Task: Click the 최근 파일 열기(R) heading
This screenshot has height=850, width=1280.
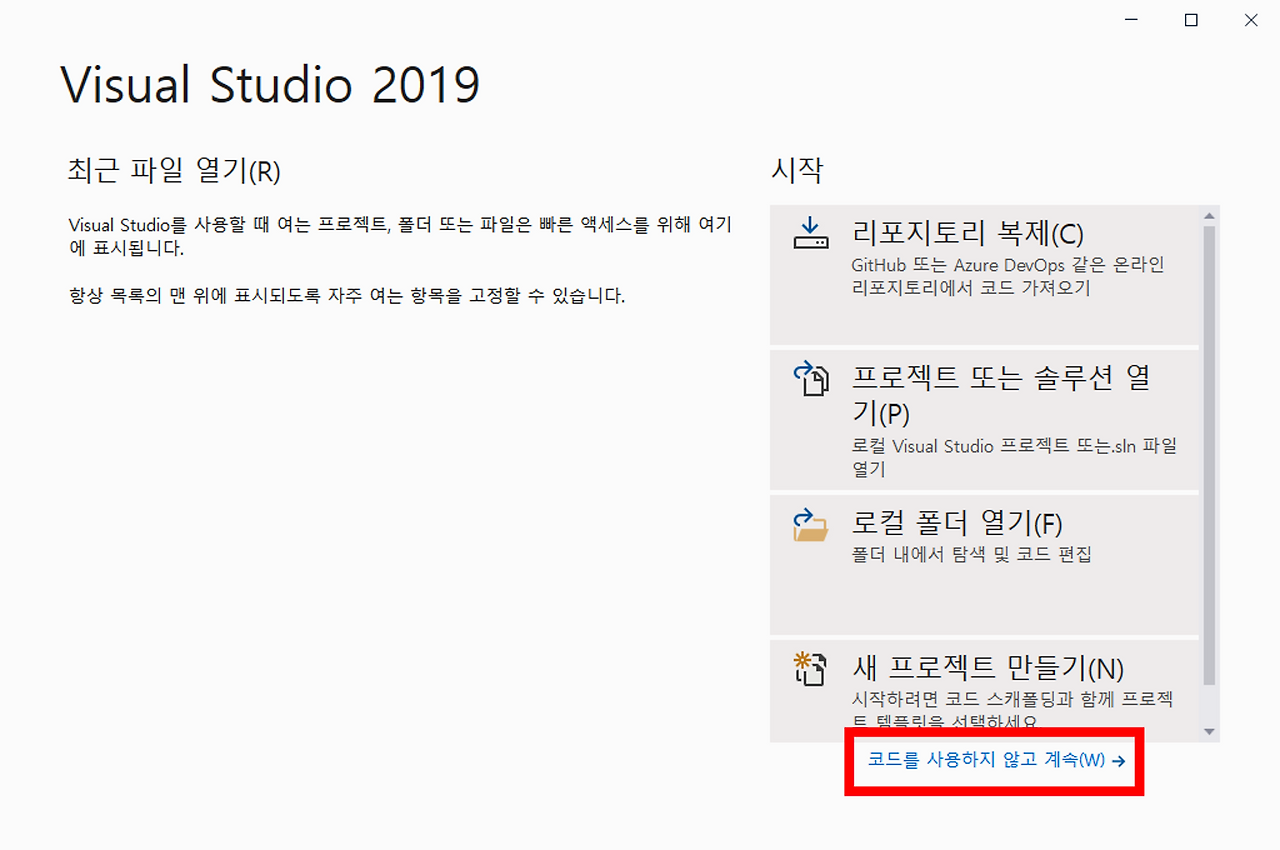Action: (174, 171)
